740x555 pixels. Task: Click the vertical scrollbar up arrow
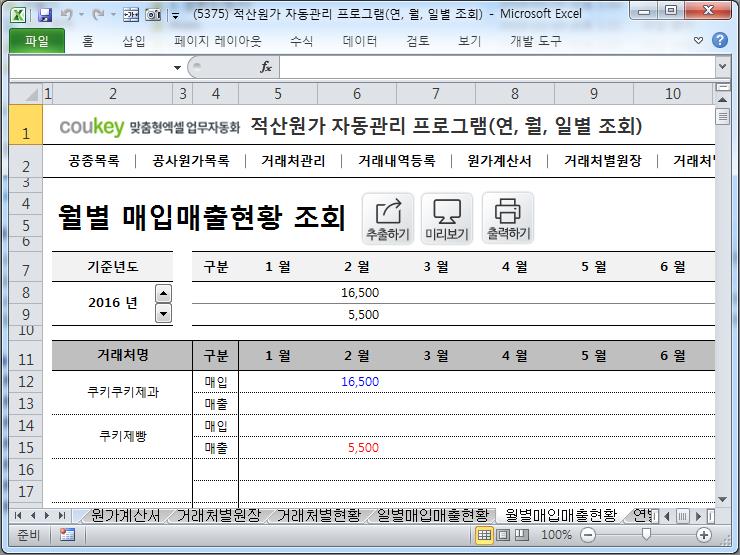tap(722, 100)
